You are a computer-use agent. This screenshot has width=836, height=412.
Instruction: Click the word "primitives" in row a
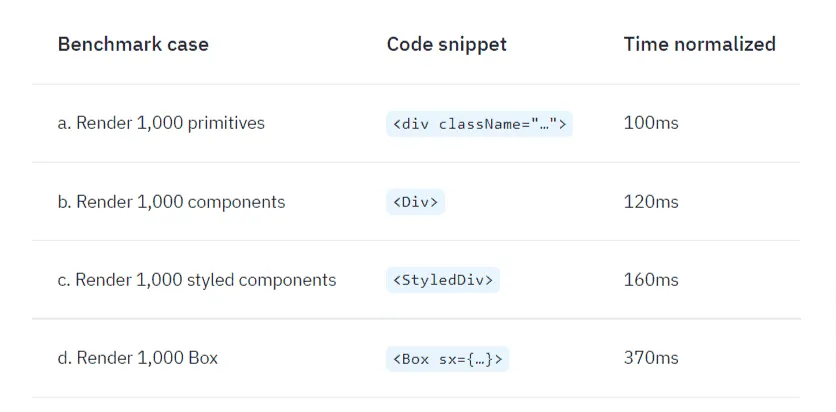225,123
